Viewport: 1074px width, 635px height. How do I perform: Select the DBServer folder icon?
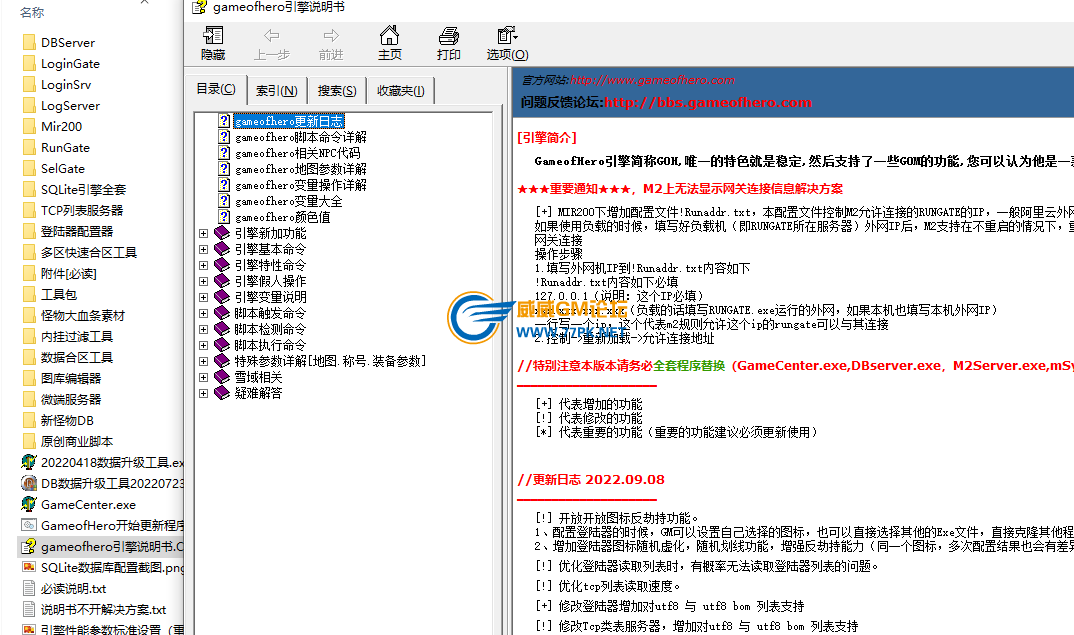click(29, 42)
